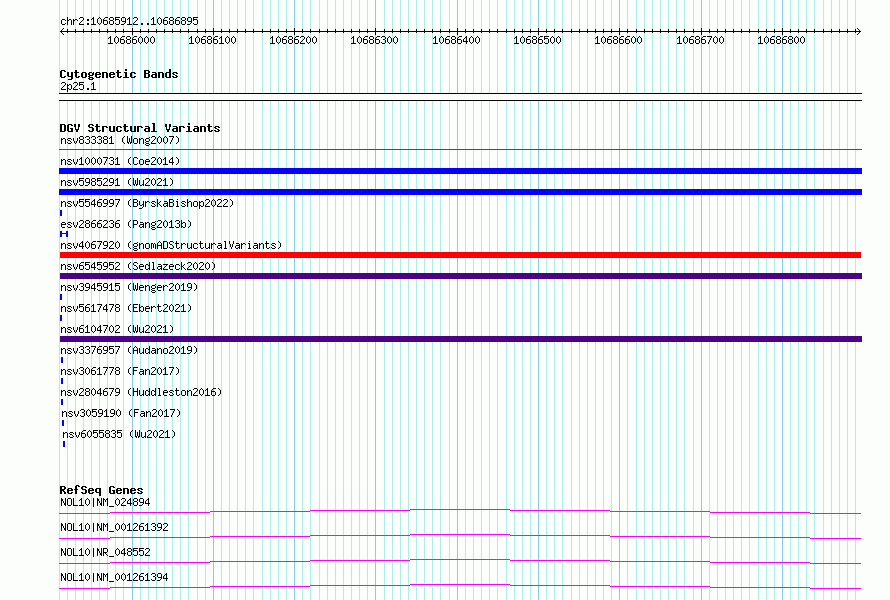Viewport: 890px width, 600px height.
Task: Open nsv6545952 (Sedlazeck2020) label
Action: click(x=138, y=266)
